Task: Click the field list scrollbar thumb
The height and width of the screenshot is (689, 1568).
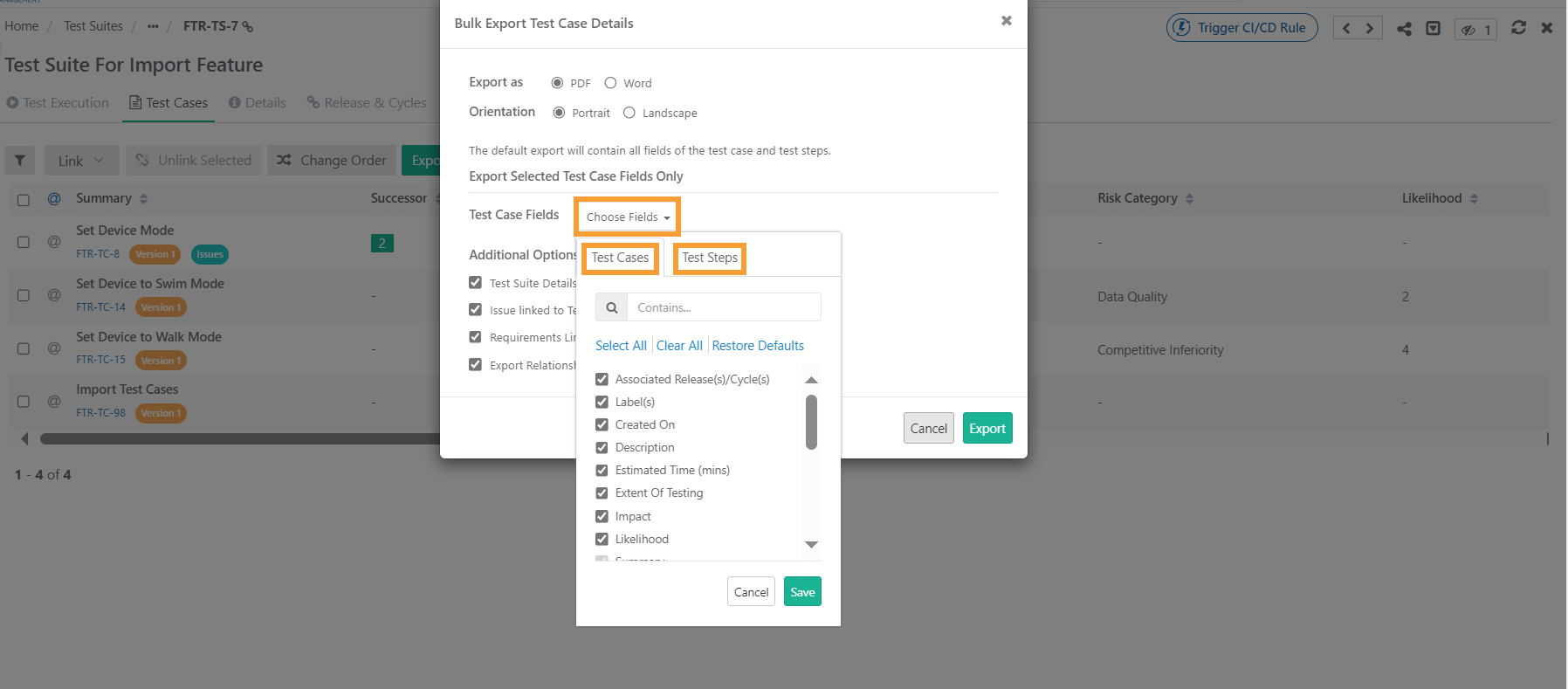Action: click(x=811, y=422)
